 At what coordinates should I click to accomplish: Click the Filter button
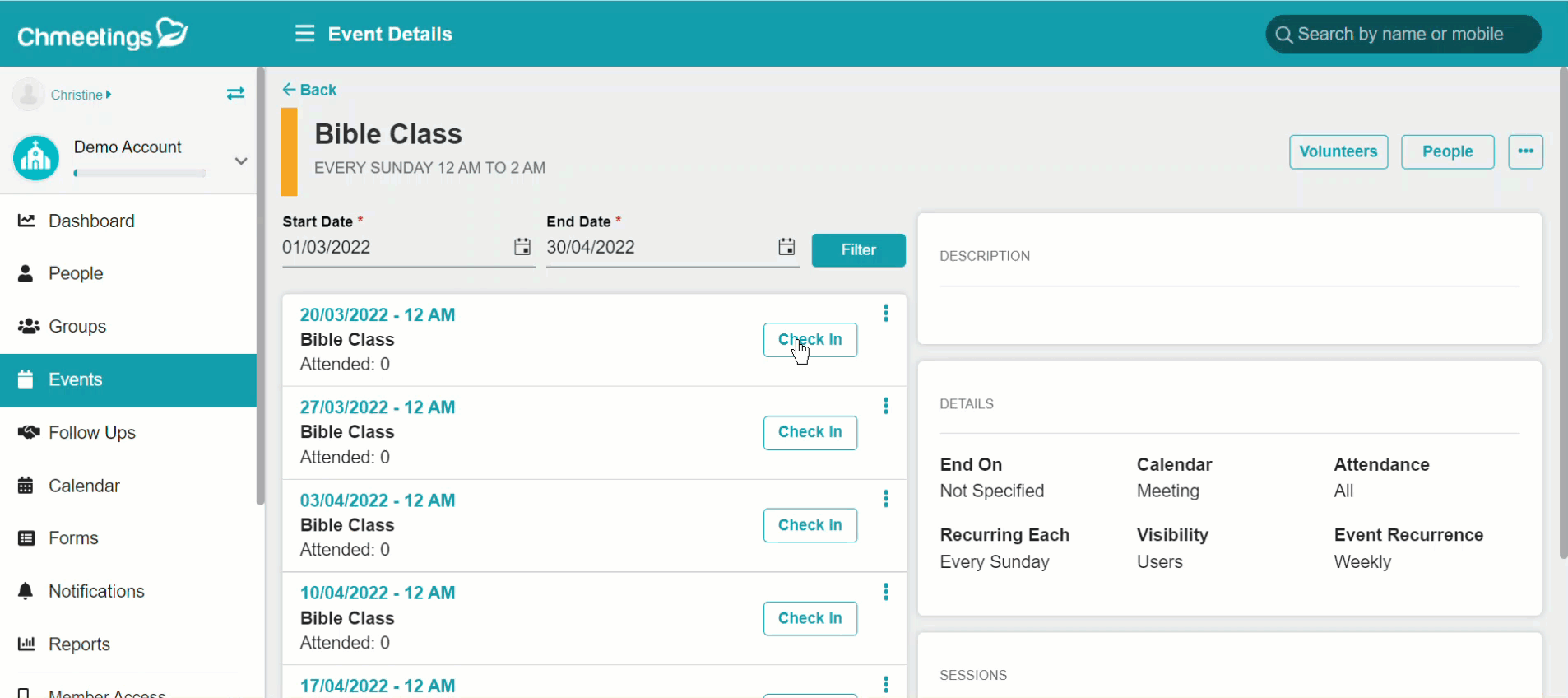858,249
